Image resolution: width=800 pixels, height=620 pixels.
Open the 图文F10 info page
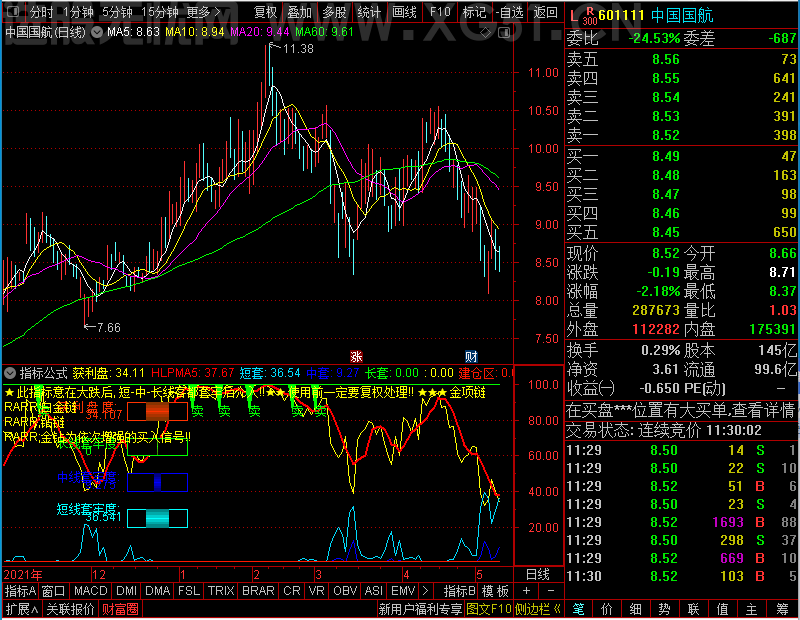click(489, 609)
